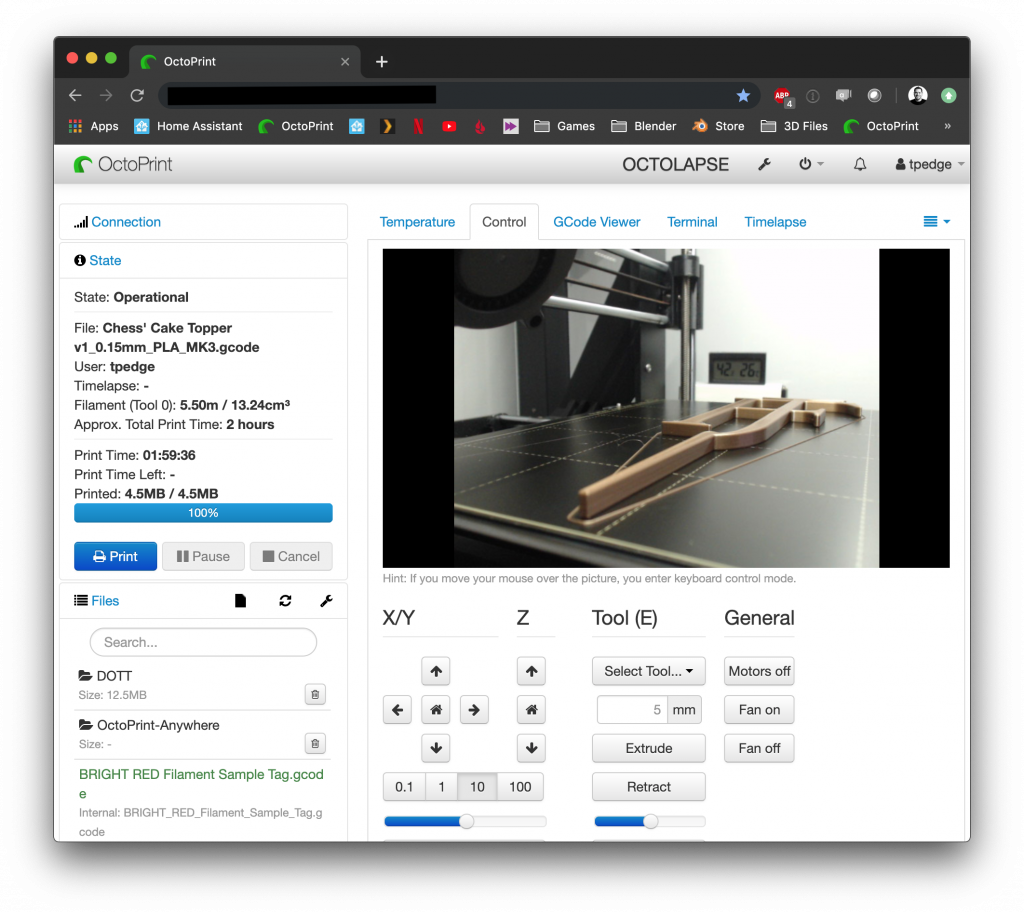Screen dimensions: 1024x913
Task: Open Home Assistant bookmark
Action: click(x=188, y=127)
